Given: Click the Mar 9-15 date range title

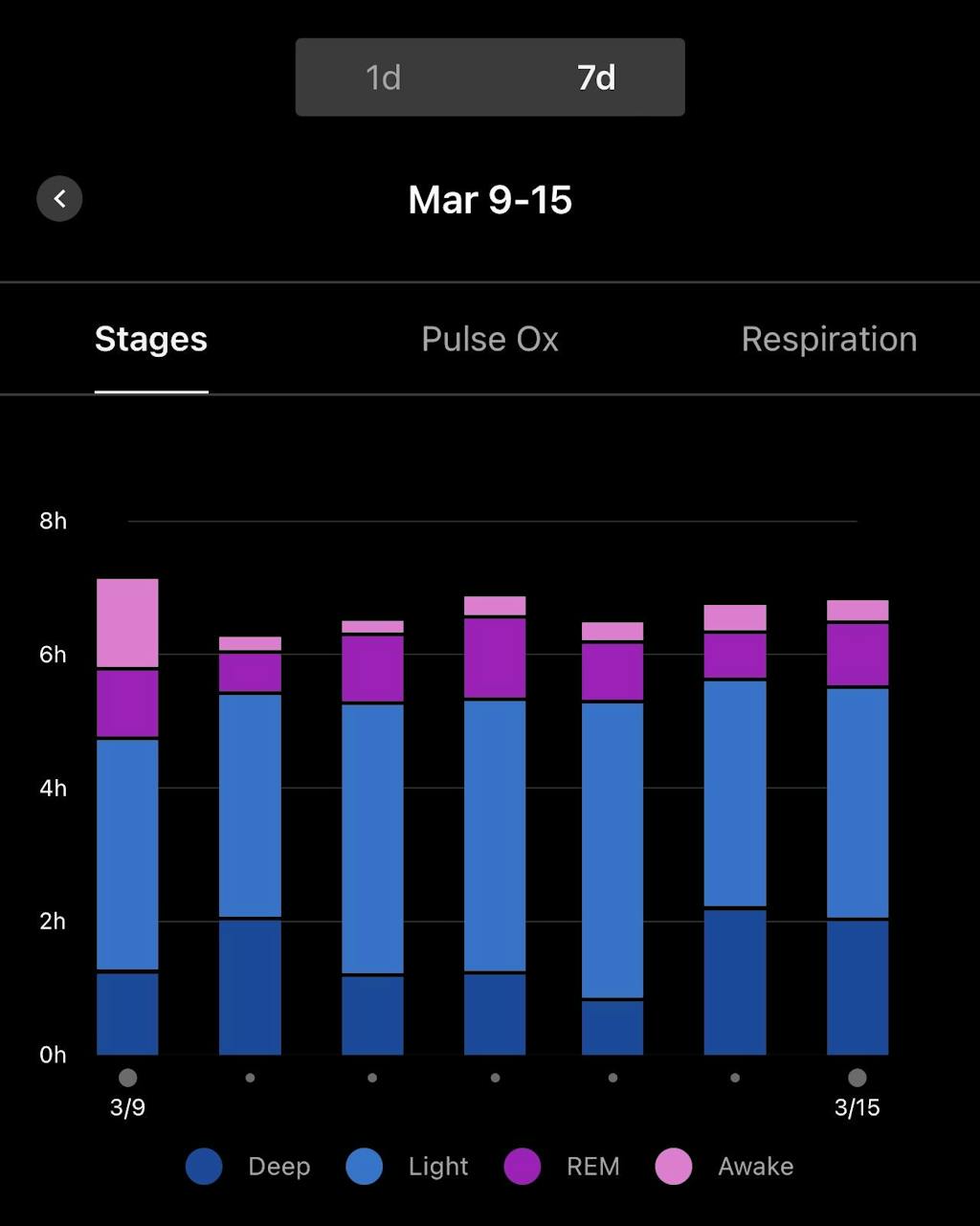Looking at the screenshot, I should 490,200.
